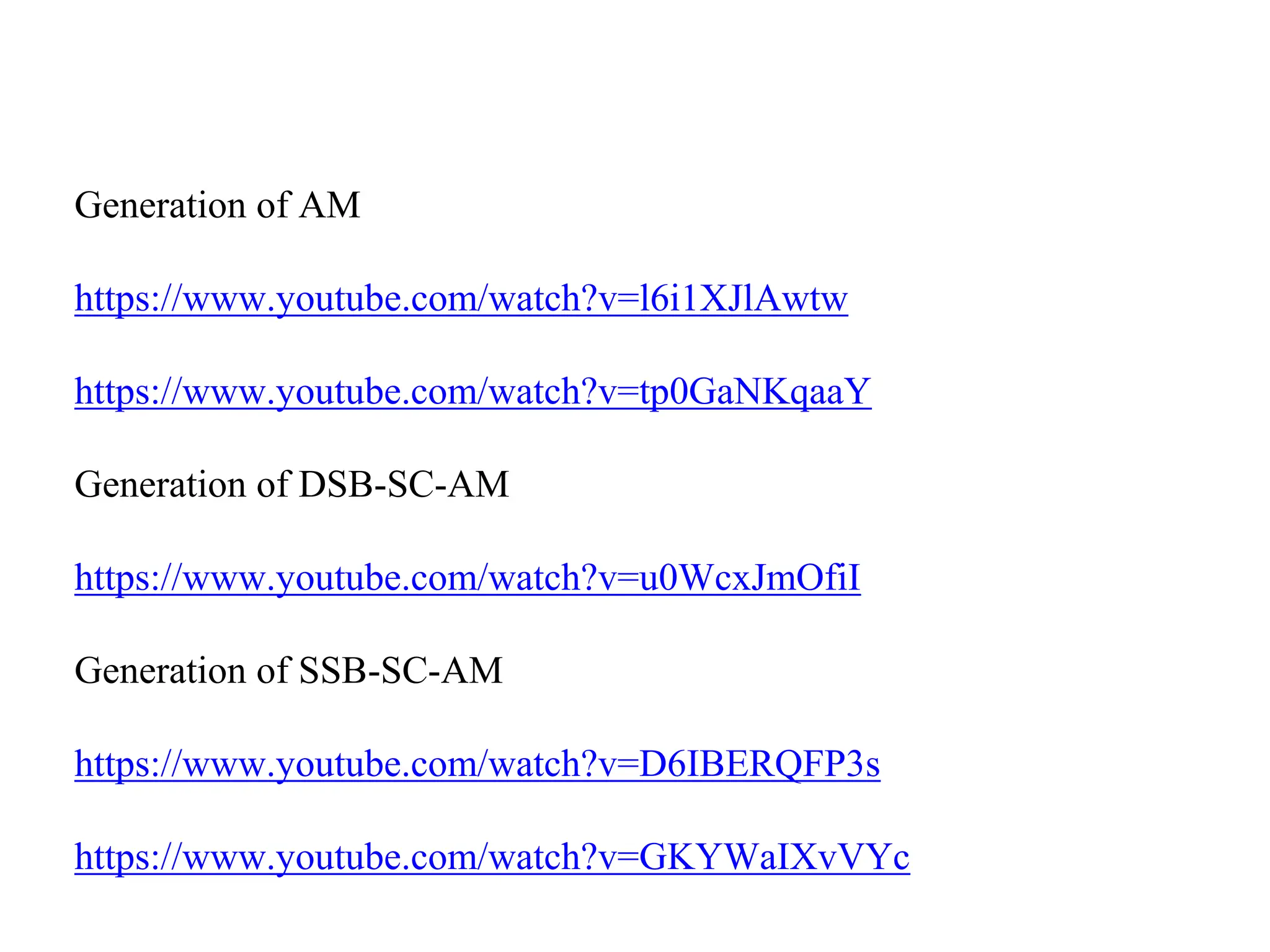The height and width of the screenshot is (952, 1270).
Task: Click the video ID 'GKYWaIXvVYc' in the link
Action: [x=775, y=857]
